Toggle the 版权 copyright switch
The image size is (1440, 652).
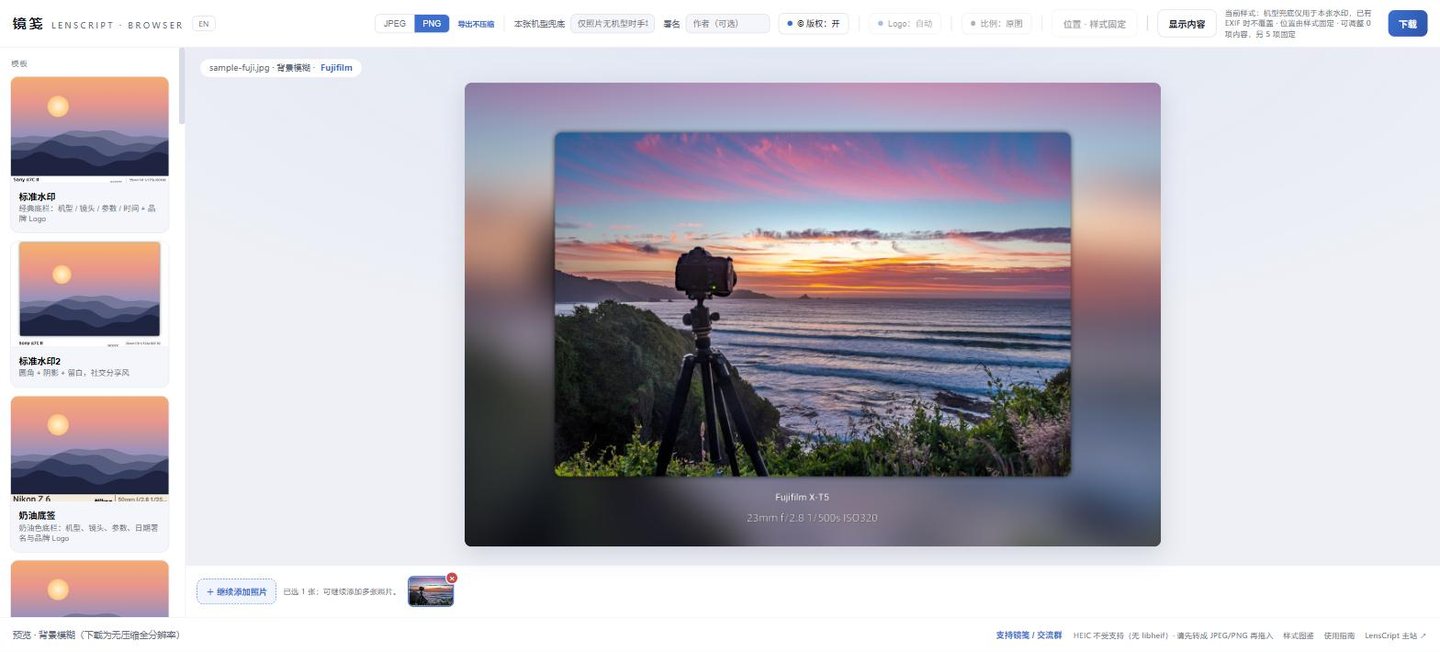coord(813,23)
